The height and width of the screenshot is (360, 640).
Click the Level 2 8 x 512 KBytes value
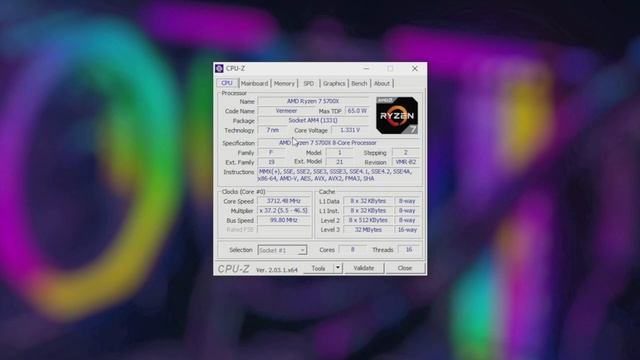368,220
